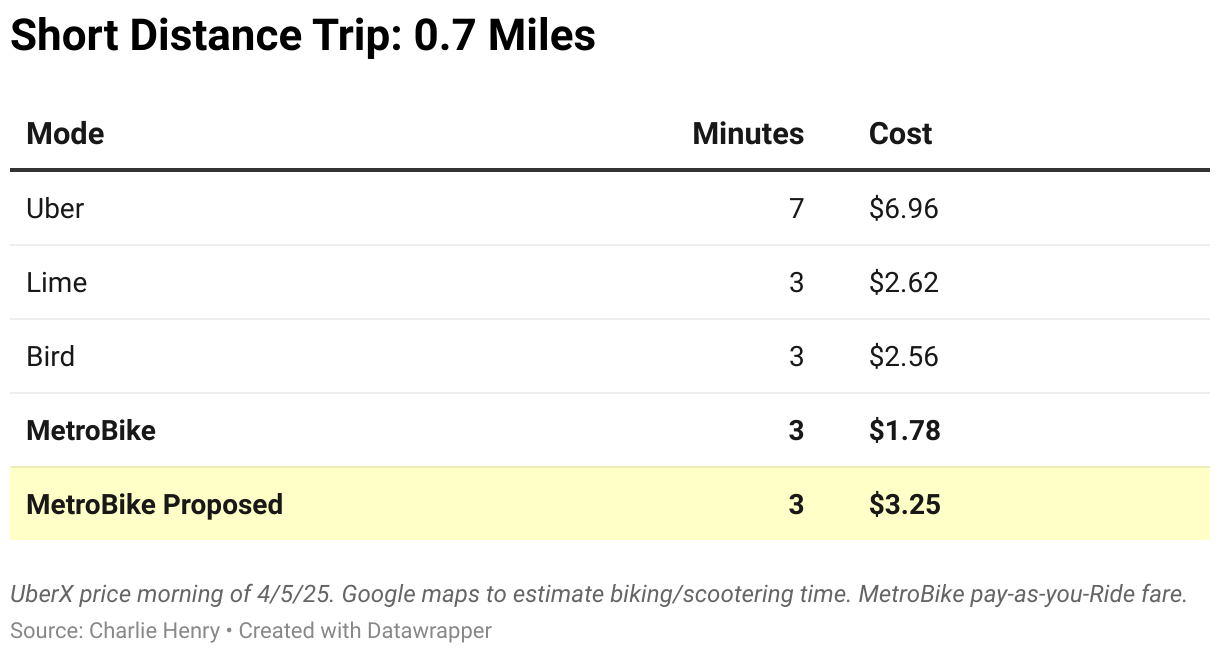Click the UberX price footnote text
The width and height of the screenshot is (1220, 654).
coord(598,594)
